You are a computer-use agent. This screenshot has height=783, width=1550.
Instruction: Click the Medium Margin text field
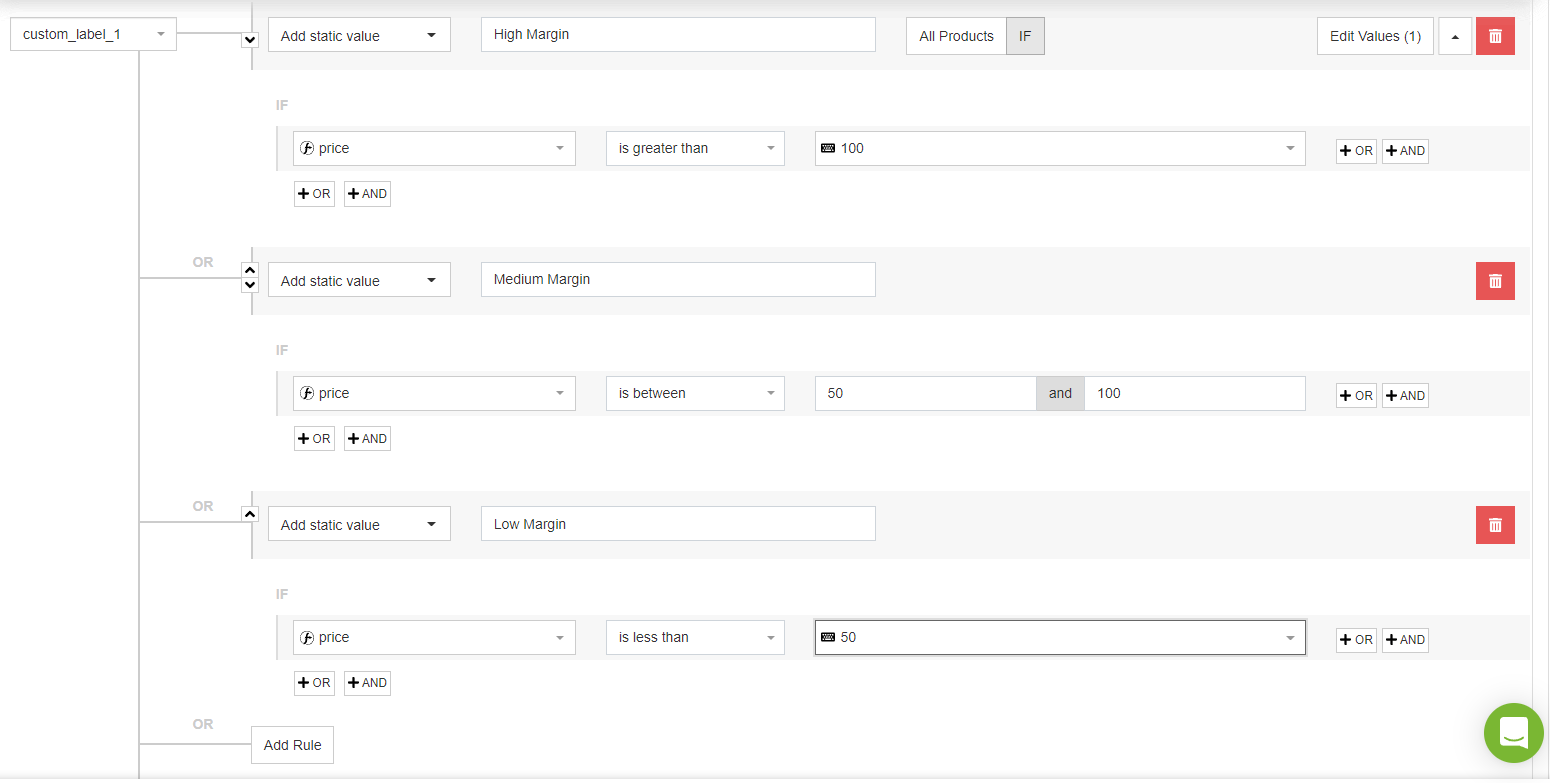point(678,280)
